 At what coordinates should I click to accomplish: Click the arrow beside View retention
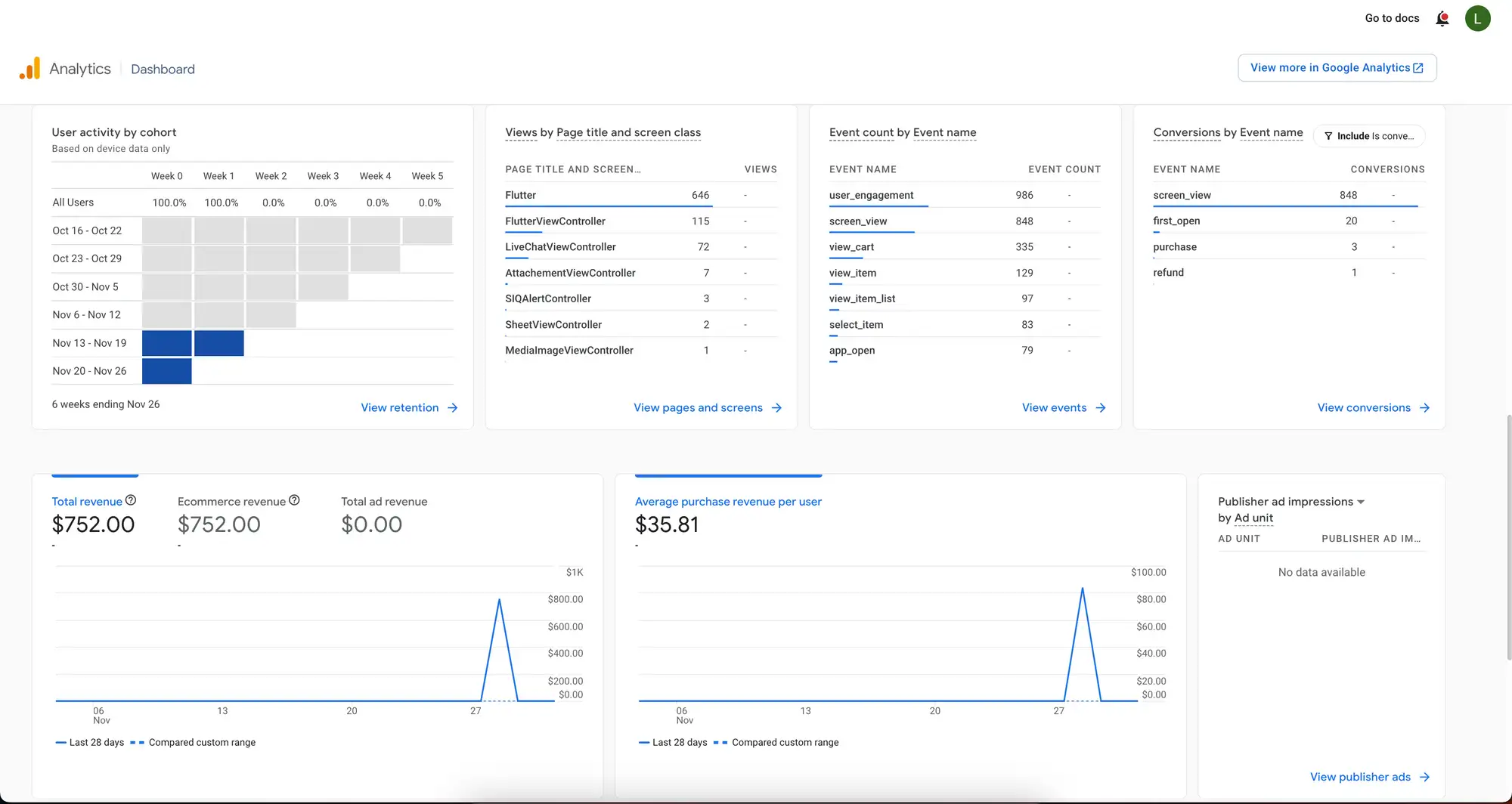(453, 408)
